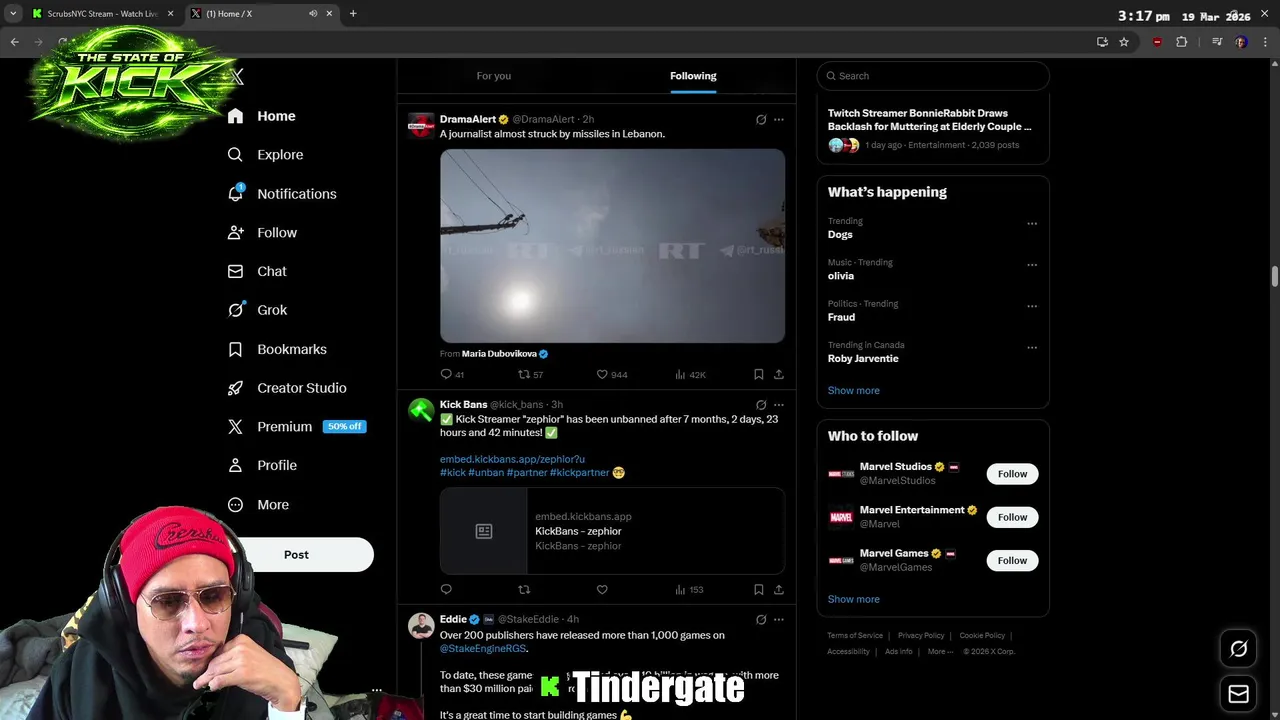Open more options for olivia trend
This screenshot has width=1280, height=720.
click(1032, 265)
